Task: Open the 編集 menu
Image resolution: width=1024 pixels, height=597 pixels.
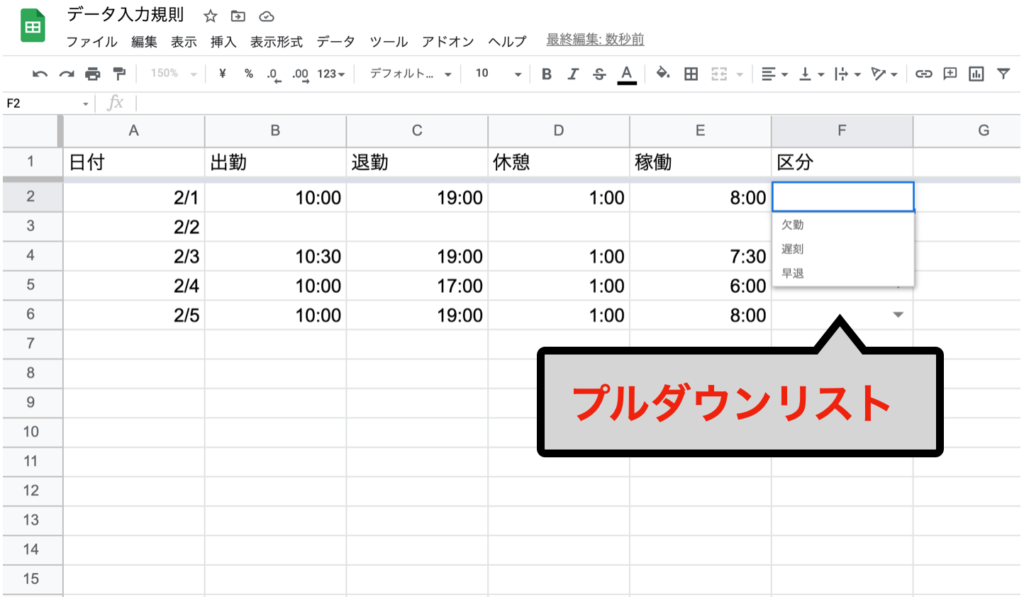Action: (144, 42)
